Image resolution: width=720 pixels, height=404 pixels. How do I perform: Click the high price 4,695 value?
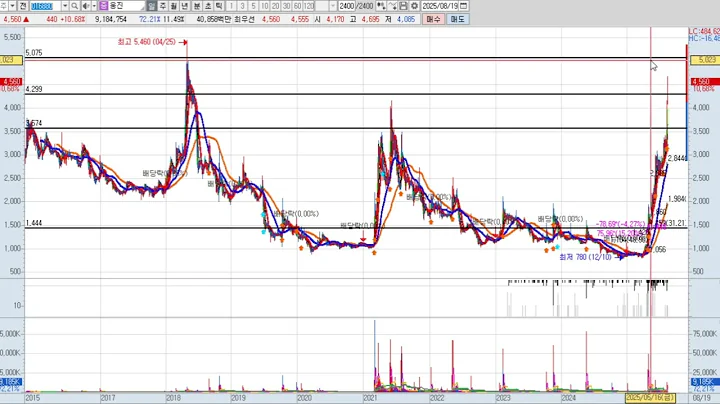tap(370, 19)
